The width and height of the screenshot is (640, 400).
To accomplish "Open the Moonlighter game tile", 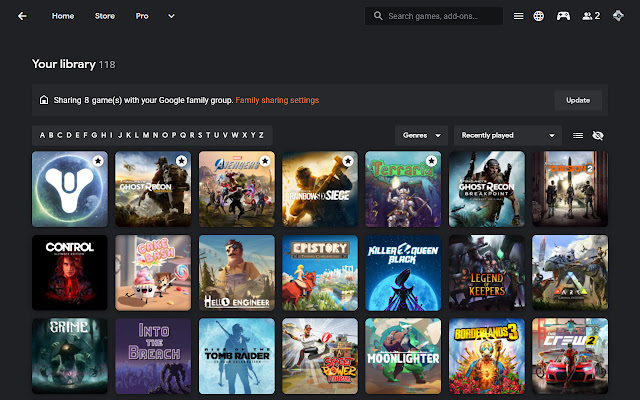I will click(x=403, y=356).
